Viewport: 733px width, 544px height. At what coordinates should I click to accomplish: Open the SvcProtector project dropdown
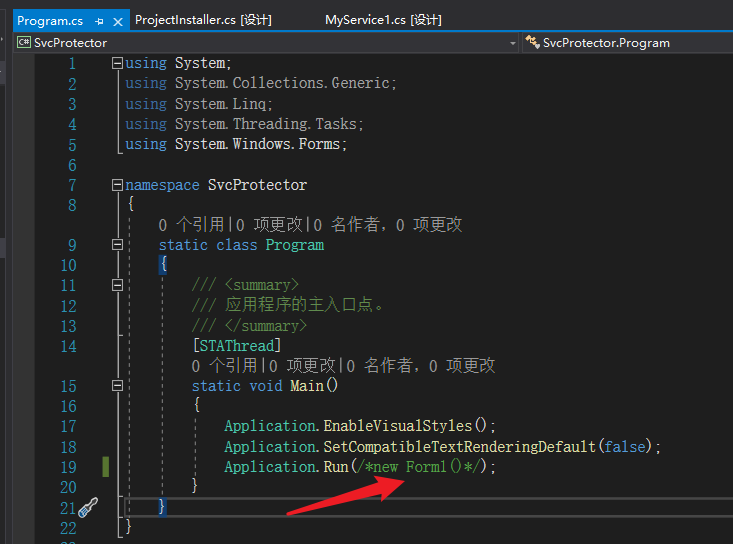pos(512,43)
